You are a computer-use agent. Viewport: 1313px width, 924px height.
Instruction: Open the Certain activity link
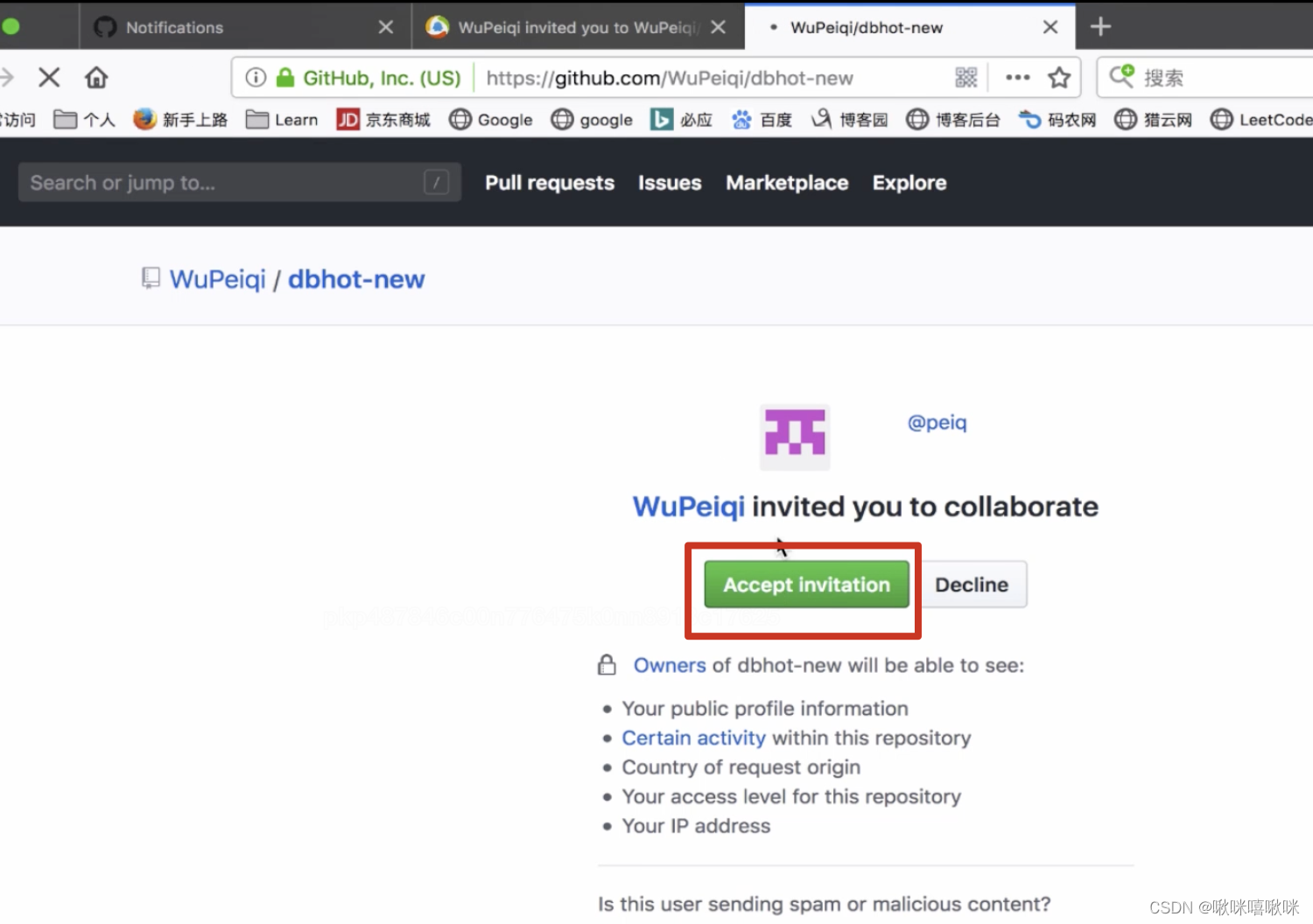[x=693, y=738]
